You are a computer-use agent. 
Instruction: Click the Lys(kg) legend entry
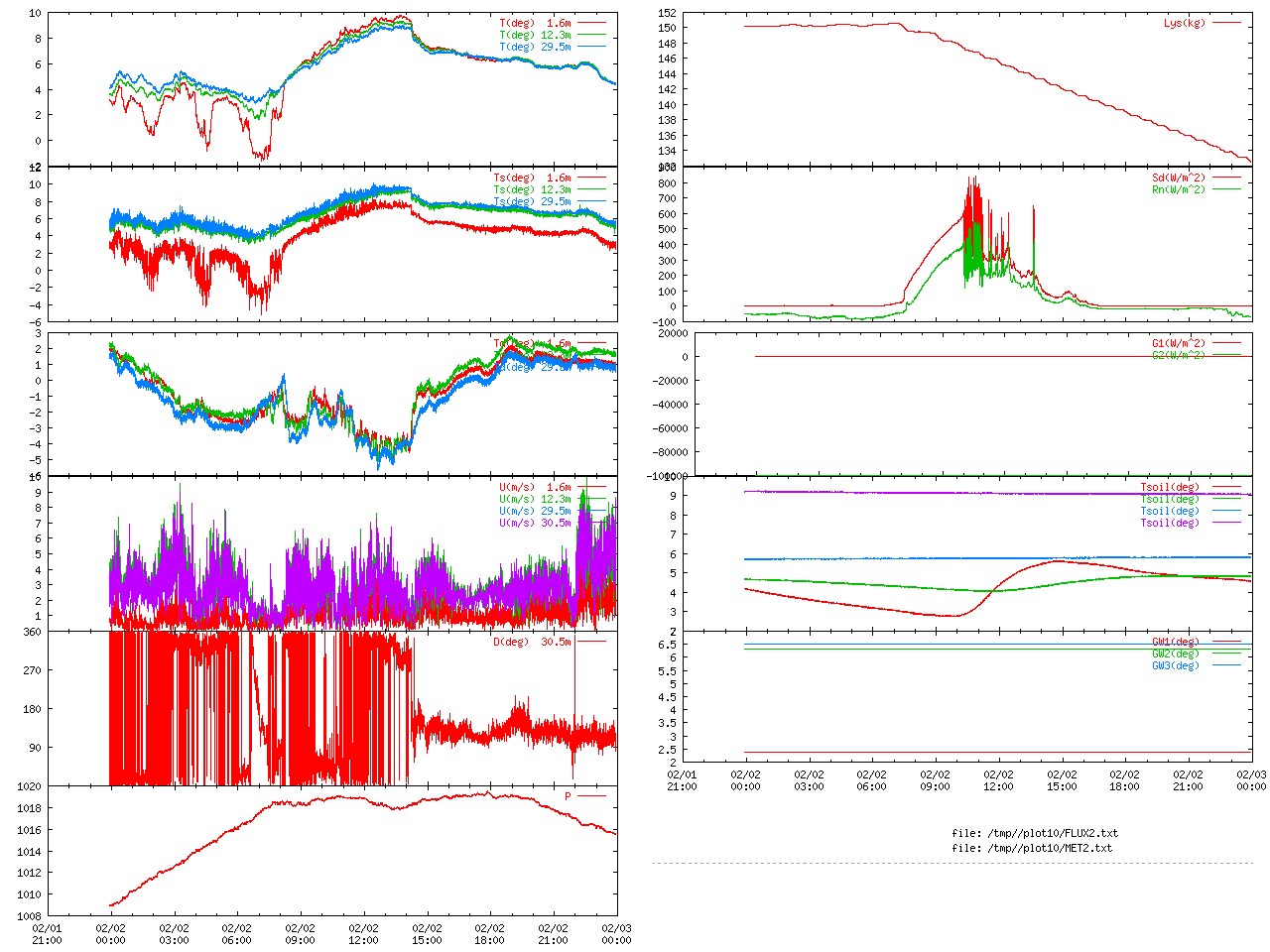pos(1184,23)
